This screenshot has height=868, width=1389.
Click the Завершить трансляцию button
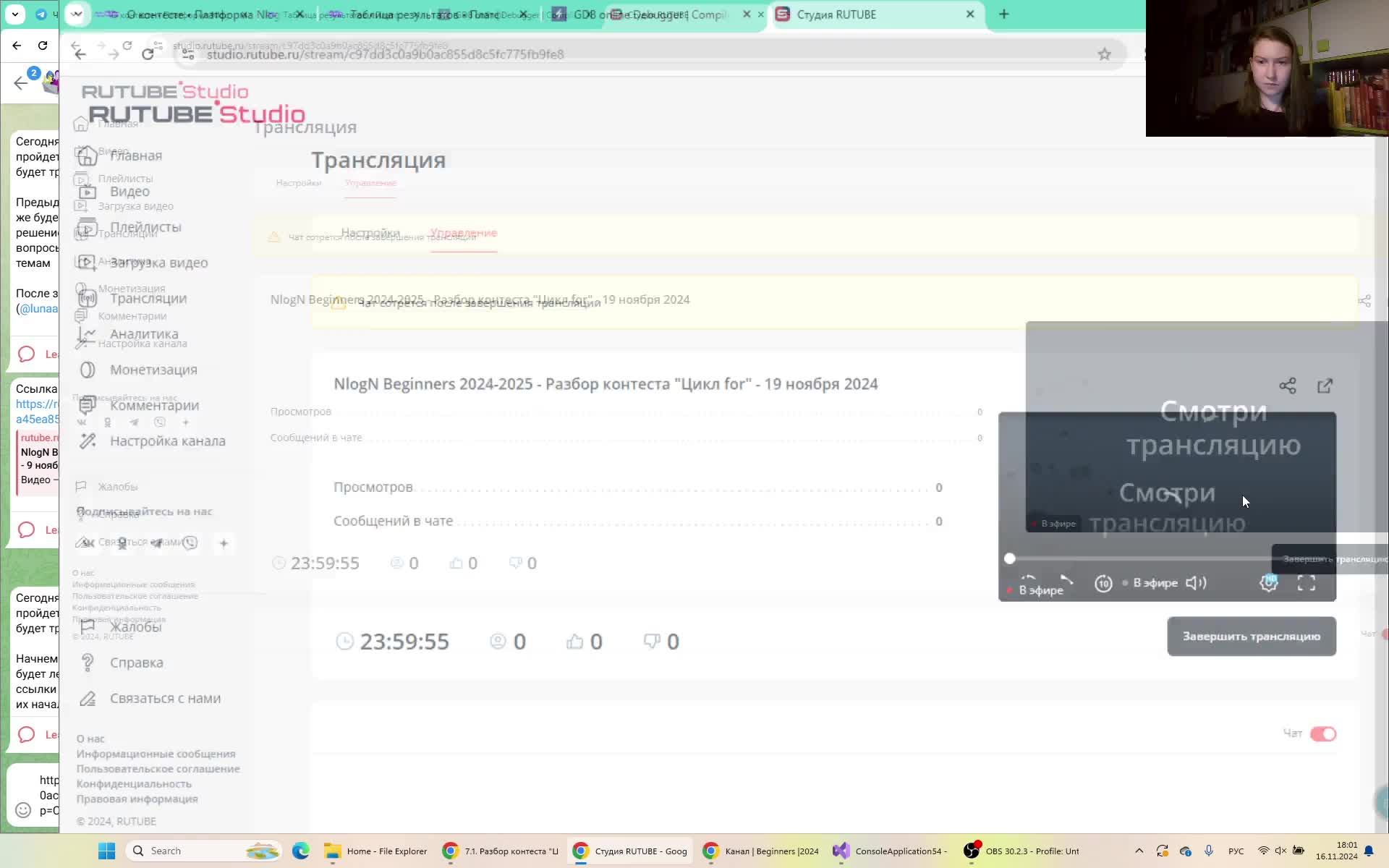click(1251, 637)
